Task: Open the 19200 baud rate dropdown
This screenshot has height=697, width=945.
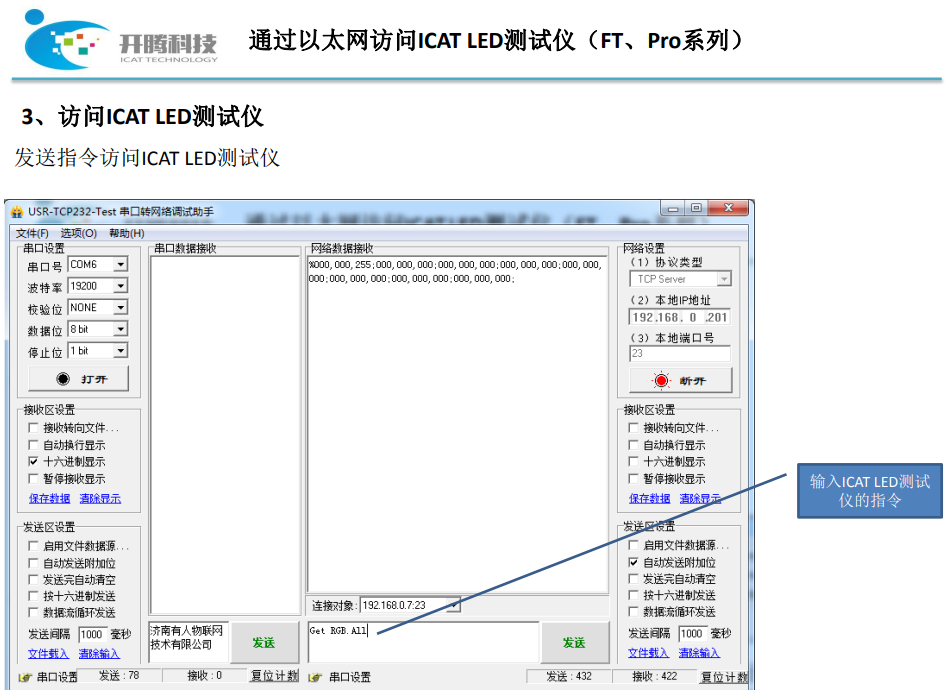Action: point(121,285)
